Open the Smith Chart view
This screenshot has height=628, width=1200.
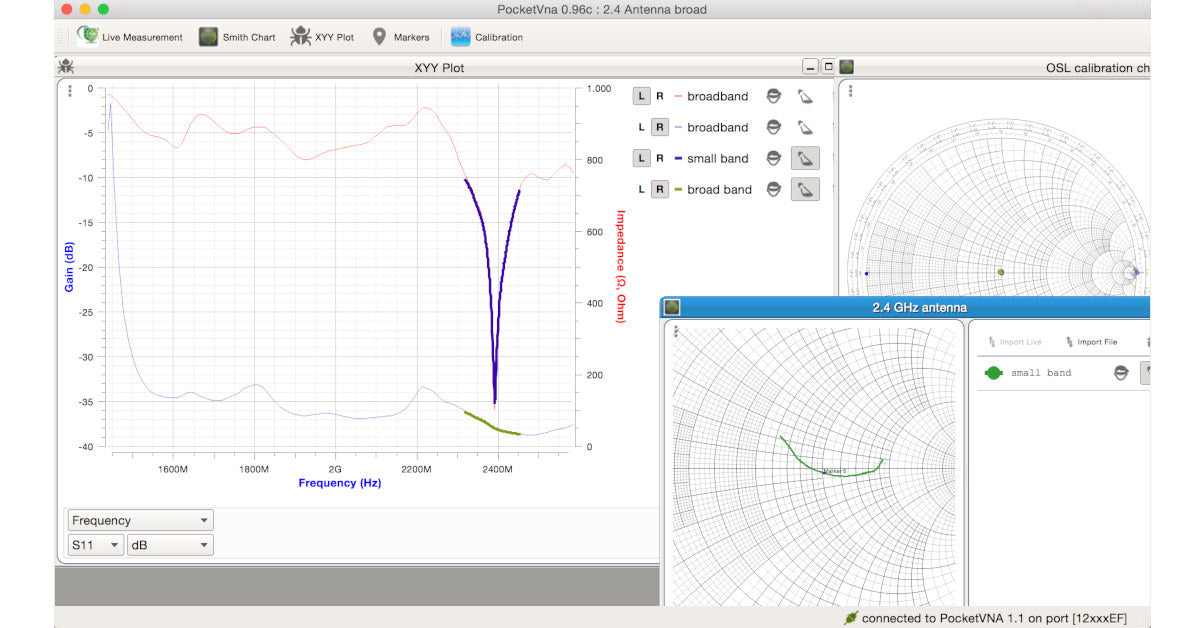[237, 37]
